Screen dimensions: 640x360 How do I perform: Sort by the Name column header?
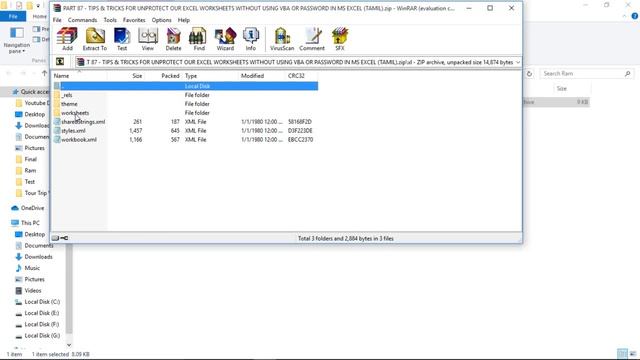[80, 76]
